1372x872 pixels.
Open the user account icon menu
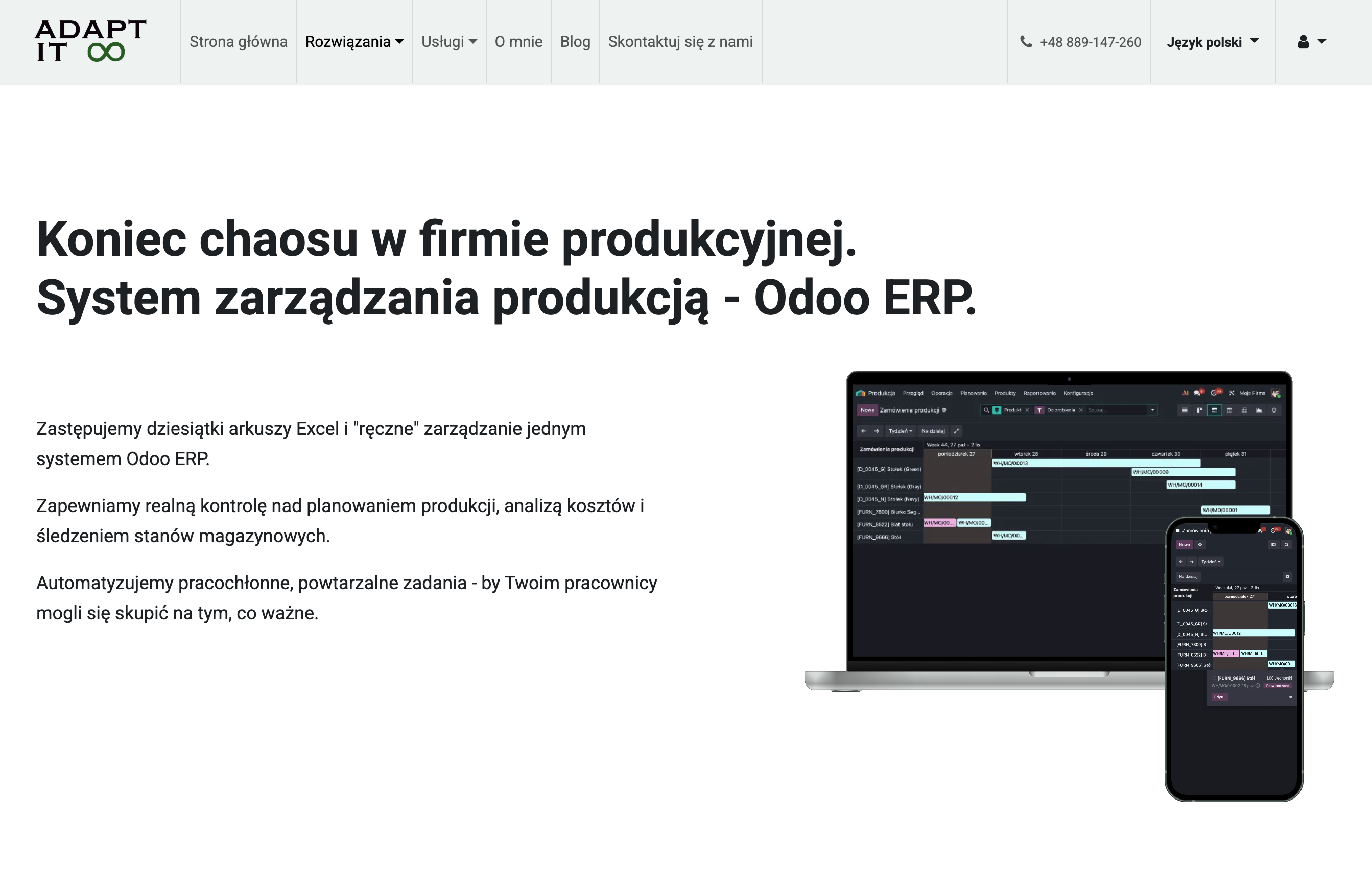pyautogui.click(x=1312, y=41)
